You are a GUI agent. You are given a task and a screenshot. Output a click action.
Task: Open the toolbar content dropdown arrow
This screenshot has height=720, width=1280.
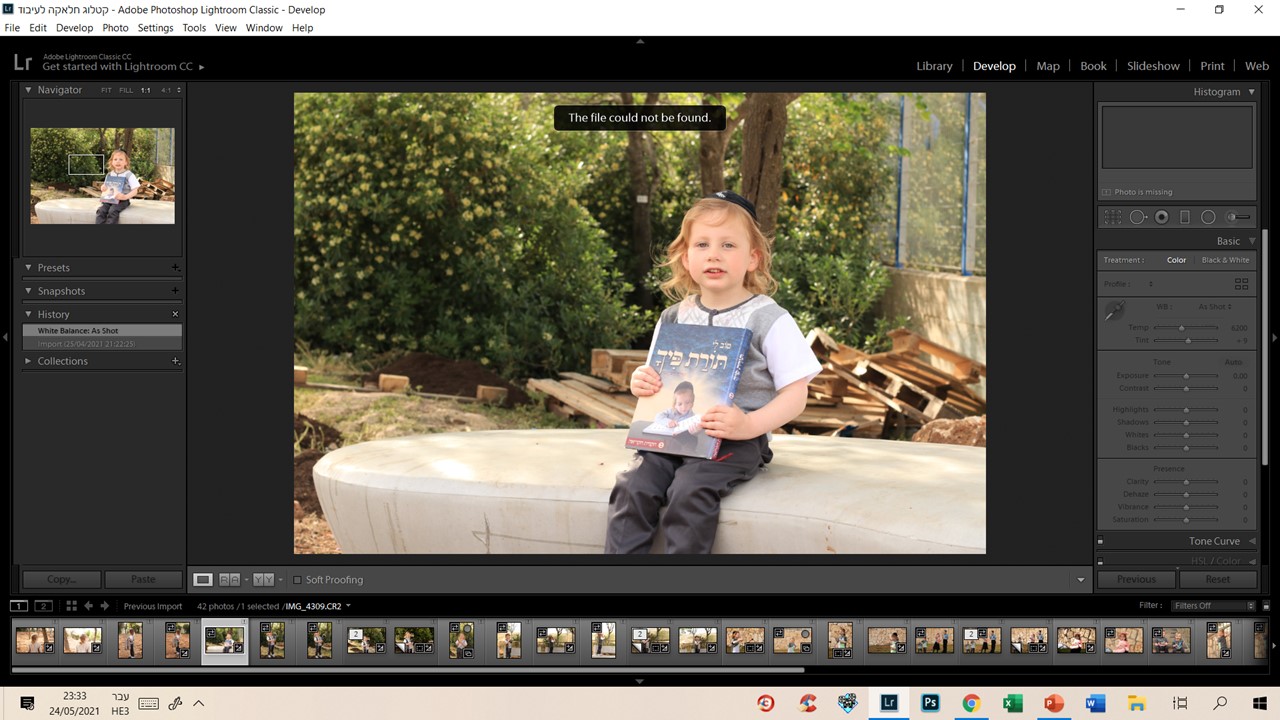pyautogui.click(x=1081, y=580)
